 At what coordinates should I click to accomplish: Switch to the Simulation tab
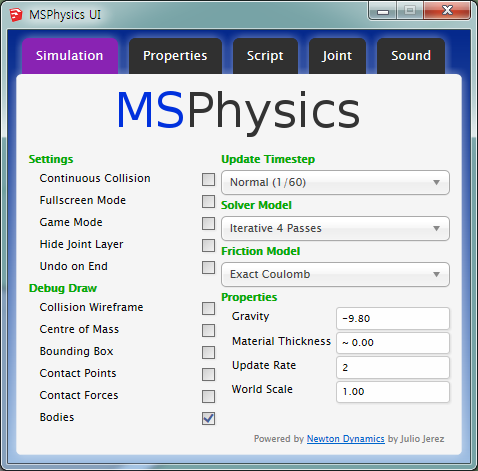[x=70, y=56]
